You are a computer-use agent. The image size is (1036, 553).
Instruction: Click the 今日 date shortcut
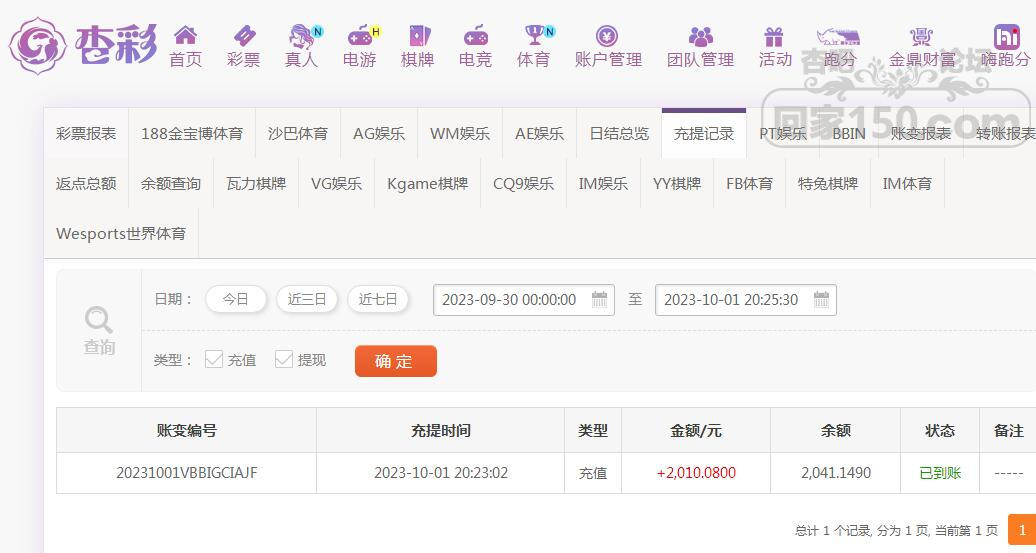(236, 299)
